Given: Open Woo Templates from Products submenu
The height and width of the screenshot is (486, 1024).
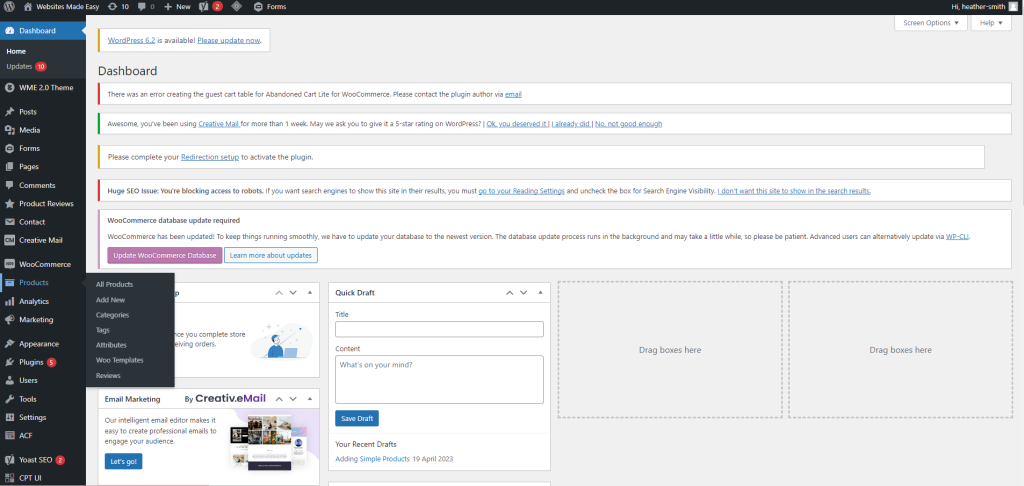Looking at the screenshot, I should pyautogui.click(x=119, y=360).
